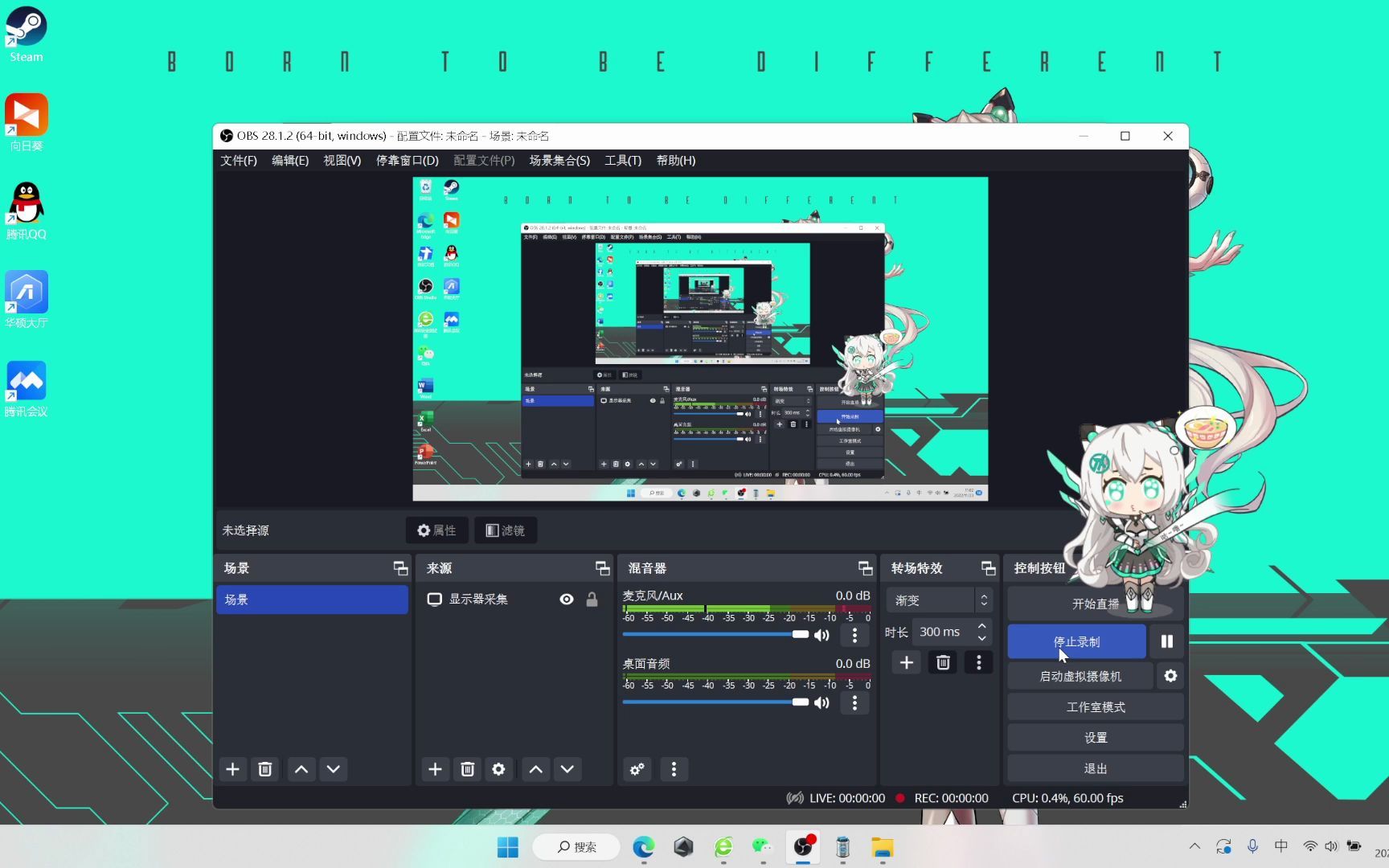
Task: Pop out the 来源 dock panel
Action: click(x=602, y=568)
